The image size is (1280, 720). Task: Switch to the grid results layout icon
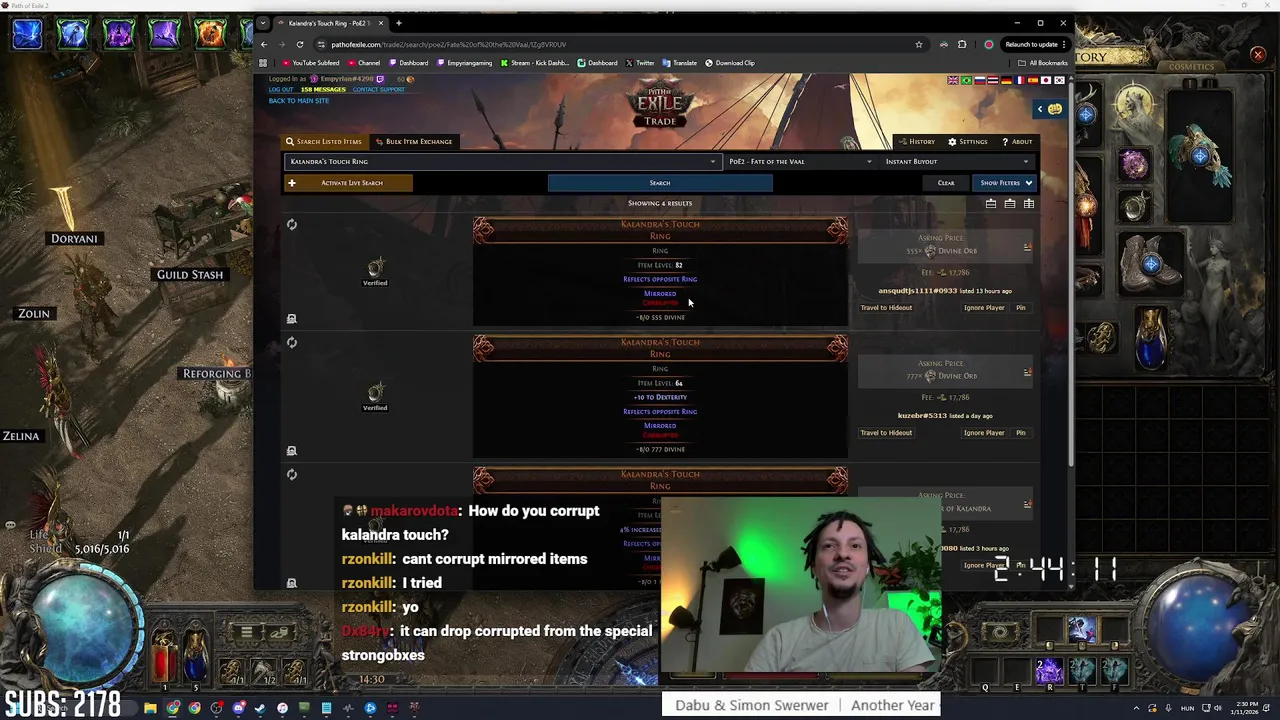click(1028, 204)
